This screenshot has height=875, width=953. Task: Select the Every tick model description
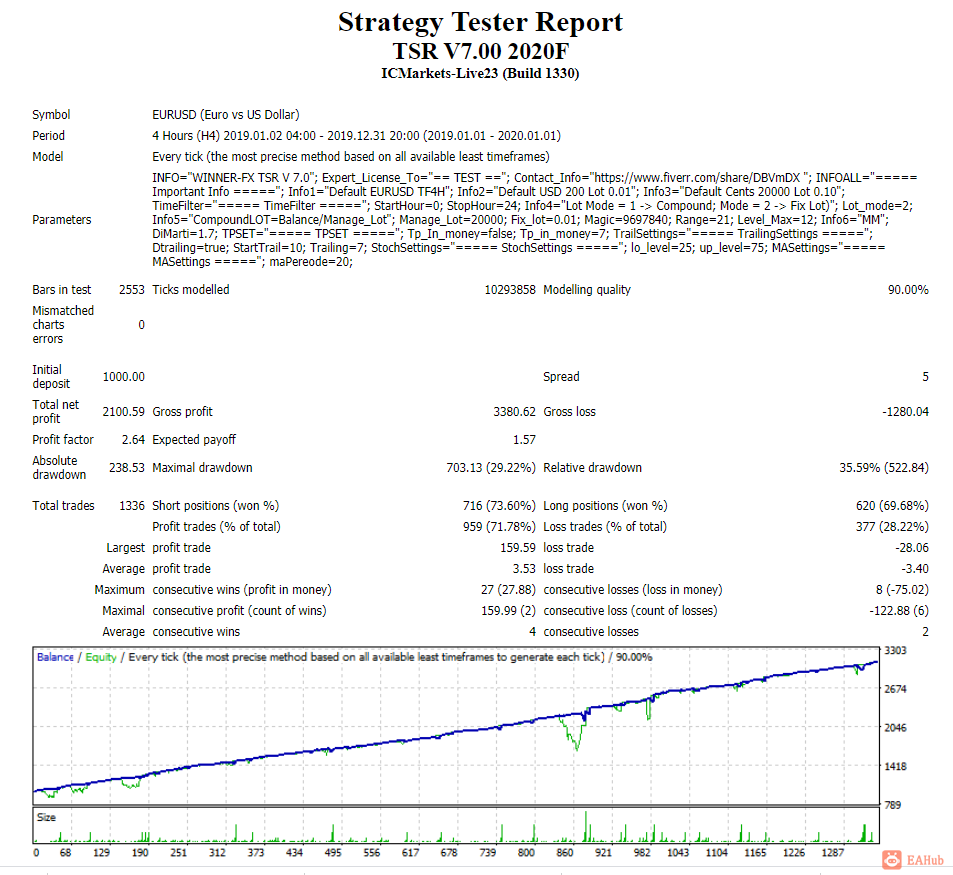351,157
